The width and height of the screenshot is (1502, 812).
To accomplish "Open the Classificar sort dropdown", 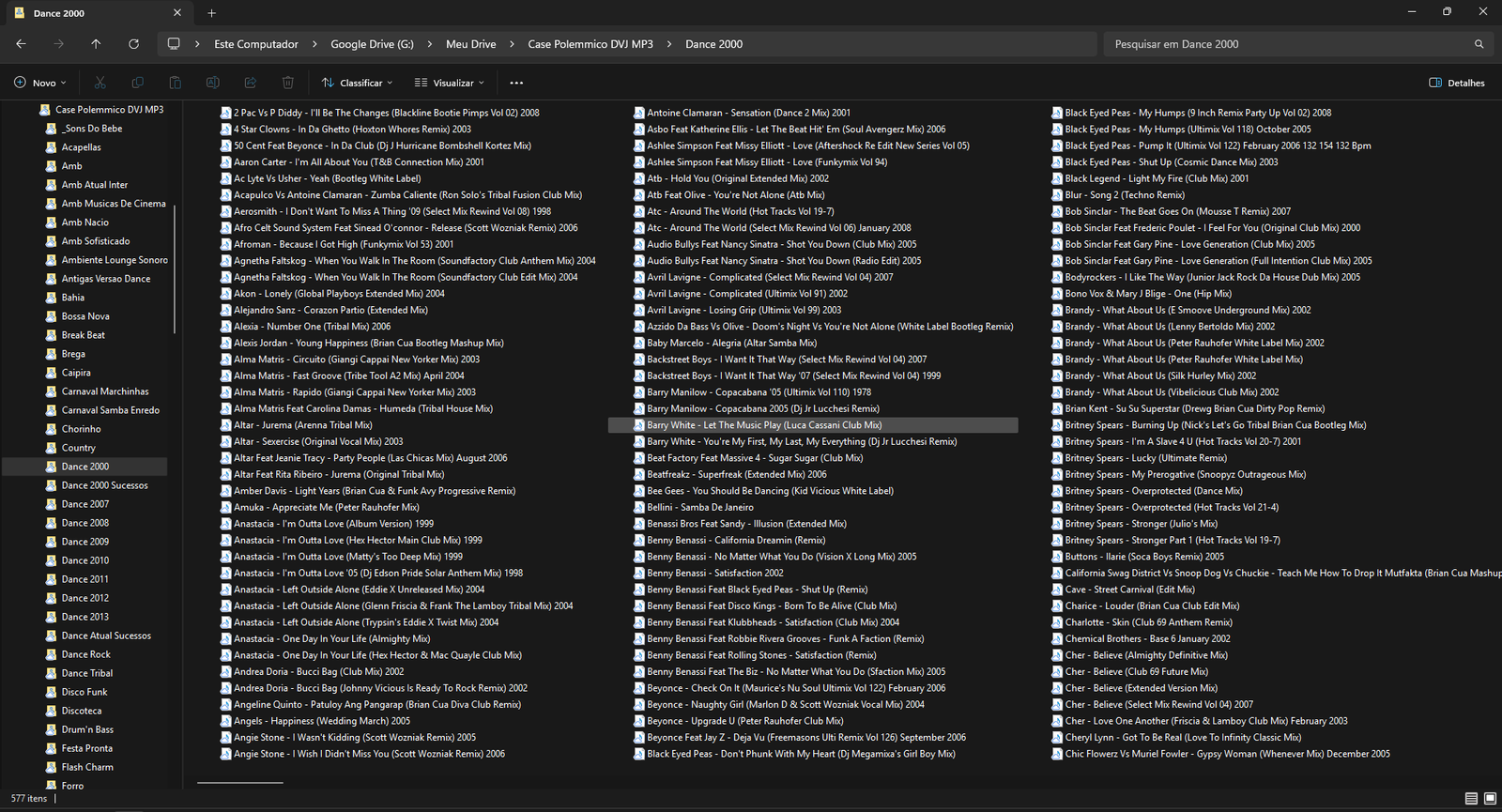I will (358, 83).
